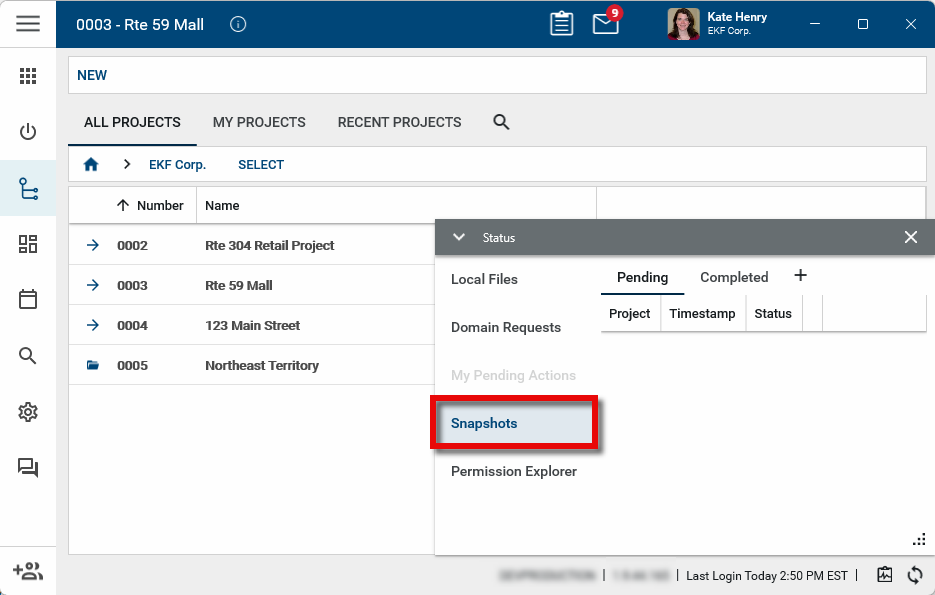Image resolution: width=935 pixels, height=595 pixels.
Task: Click the power icon in sidebar
Action: 28,132
